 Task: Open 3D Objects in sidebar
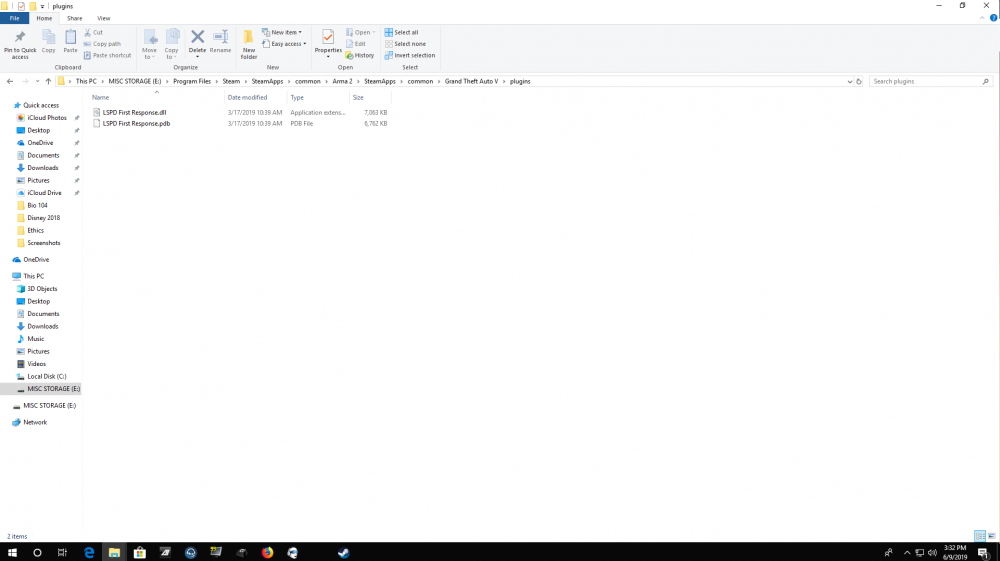(42, 289)
